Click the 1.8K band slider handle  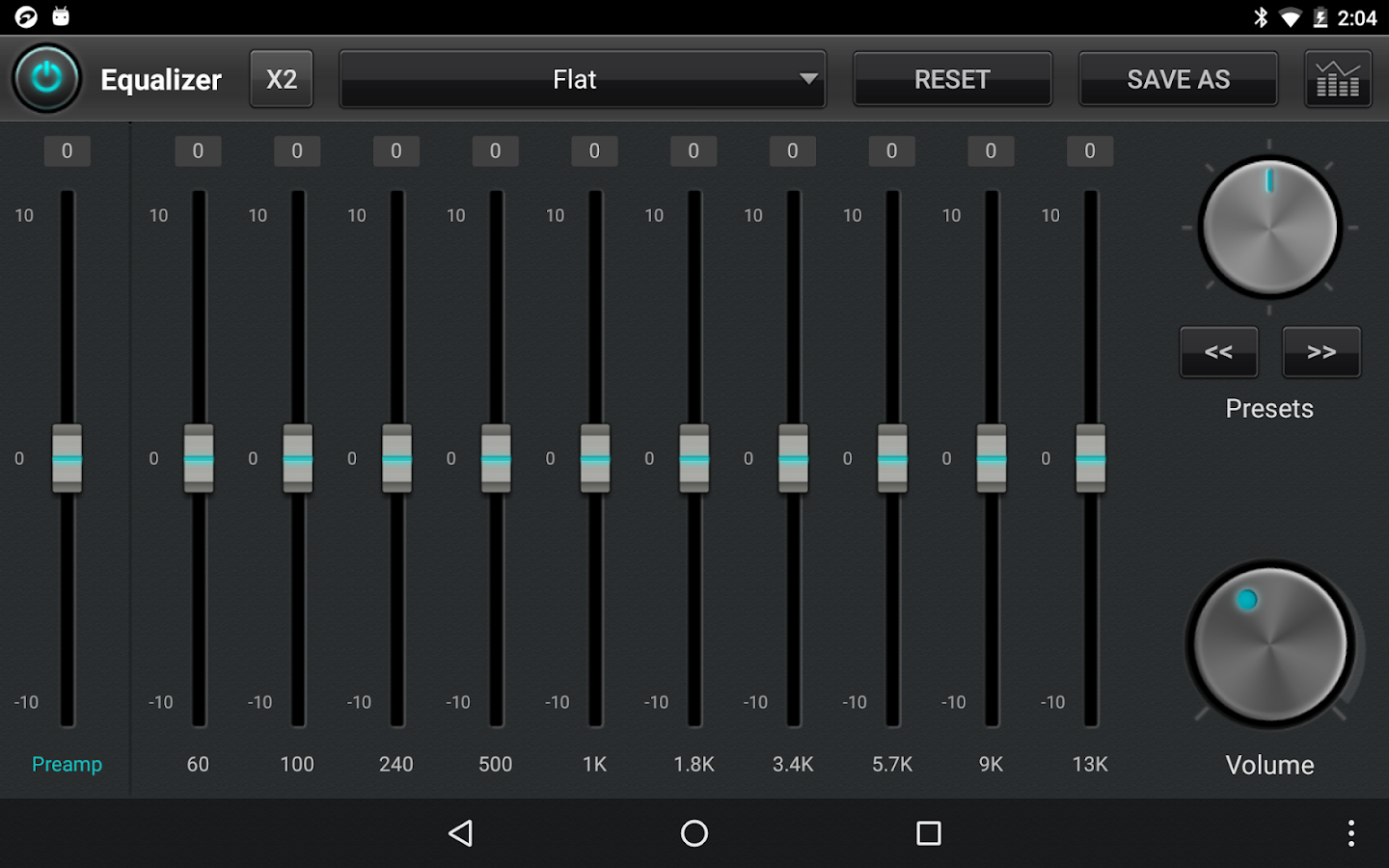[x=694, y=458]
